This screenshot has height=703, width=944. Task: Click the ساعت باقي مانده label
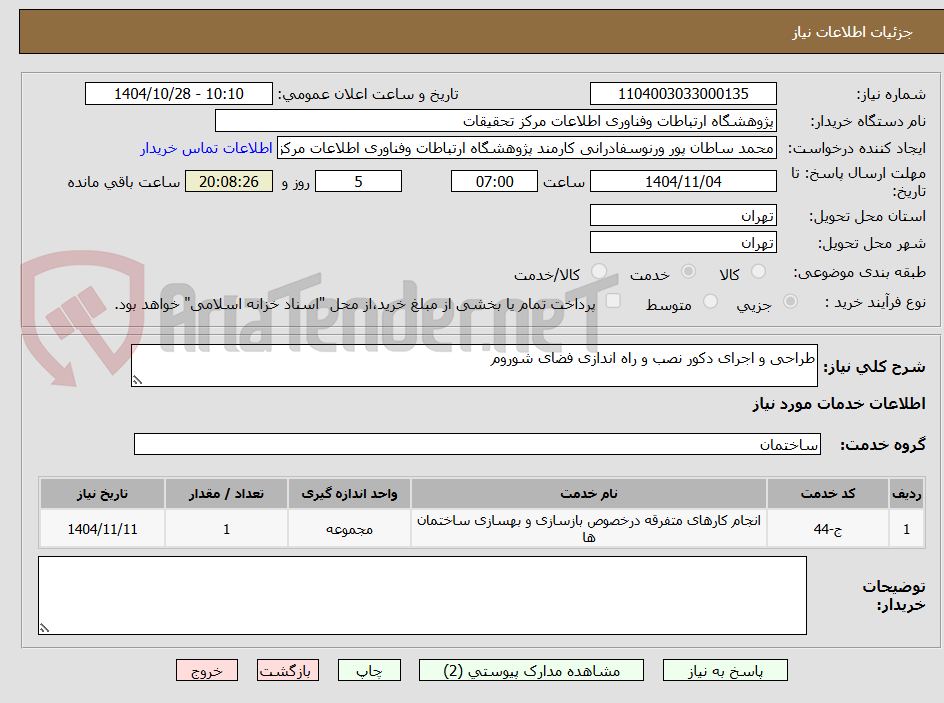(123, 182)
